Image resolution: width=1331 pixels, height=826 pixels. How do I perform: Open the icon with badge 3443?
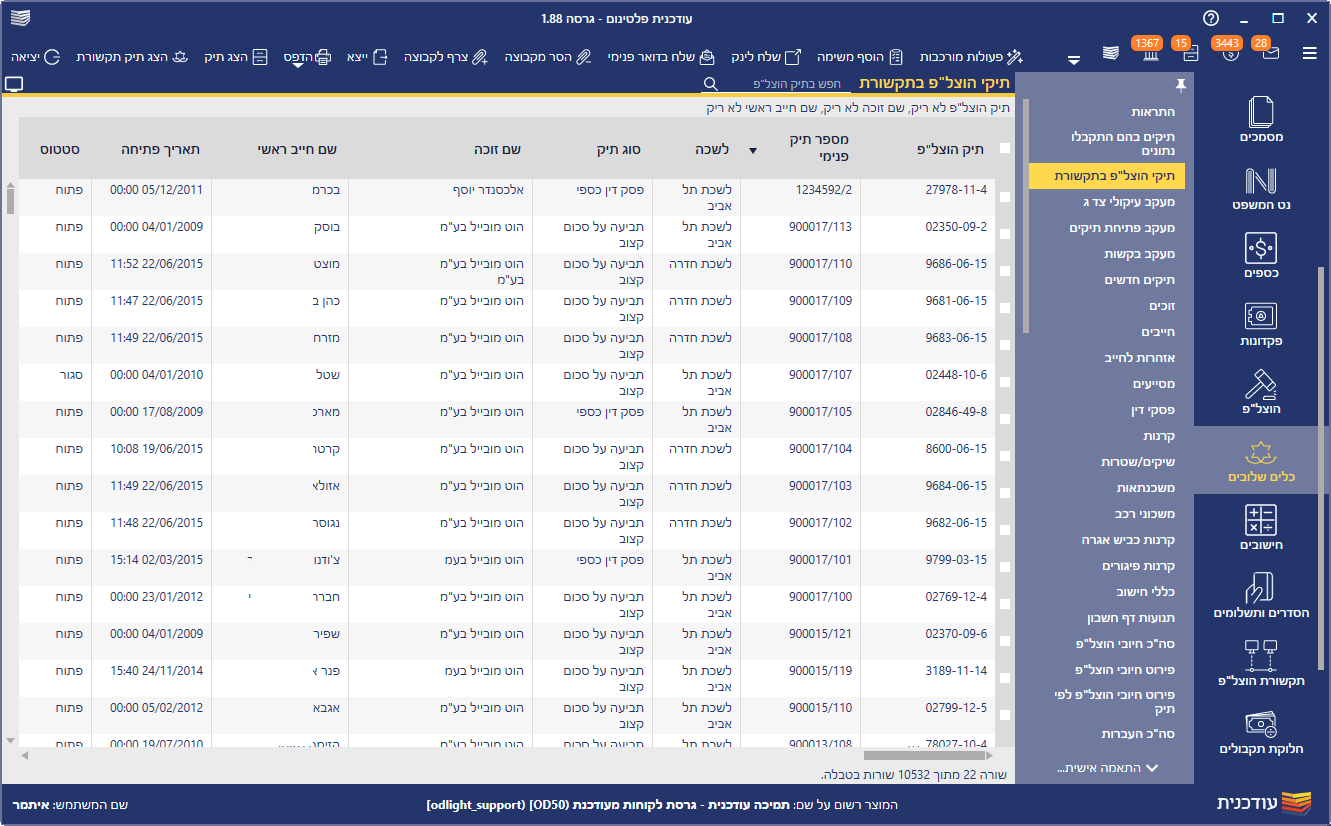pos(1231,54)
